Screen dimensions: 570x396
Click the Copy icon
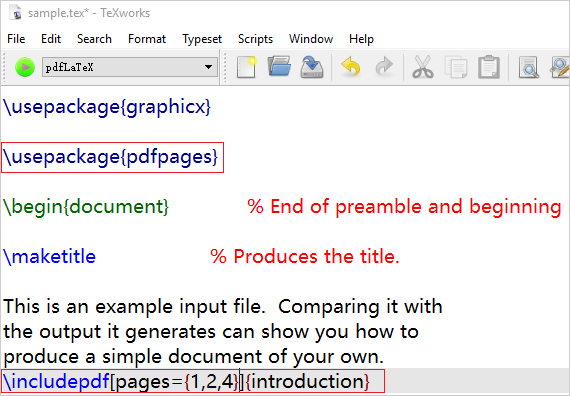(x=456, y=67)
